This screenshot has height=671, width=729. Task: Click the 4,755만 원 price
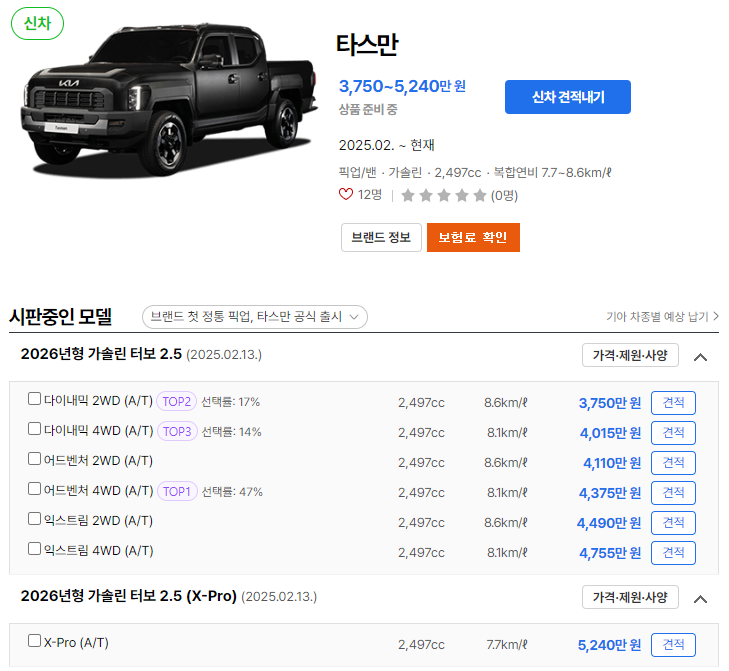pos(610,553)
